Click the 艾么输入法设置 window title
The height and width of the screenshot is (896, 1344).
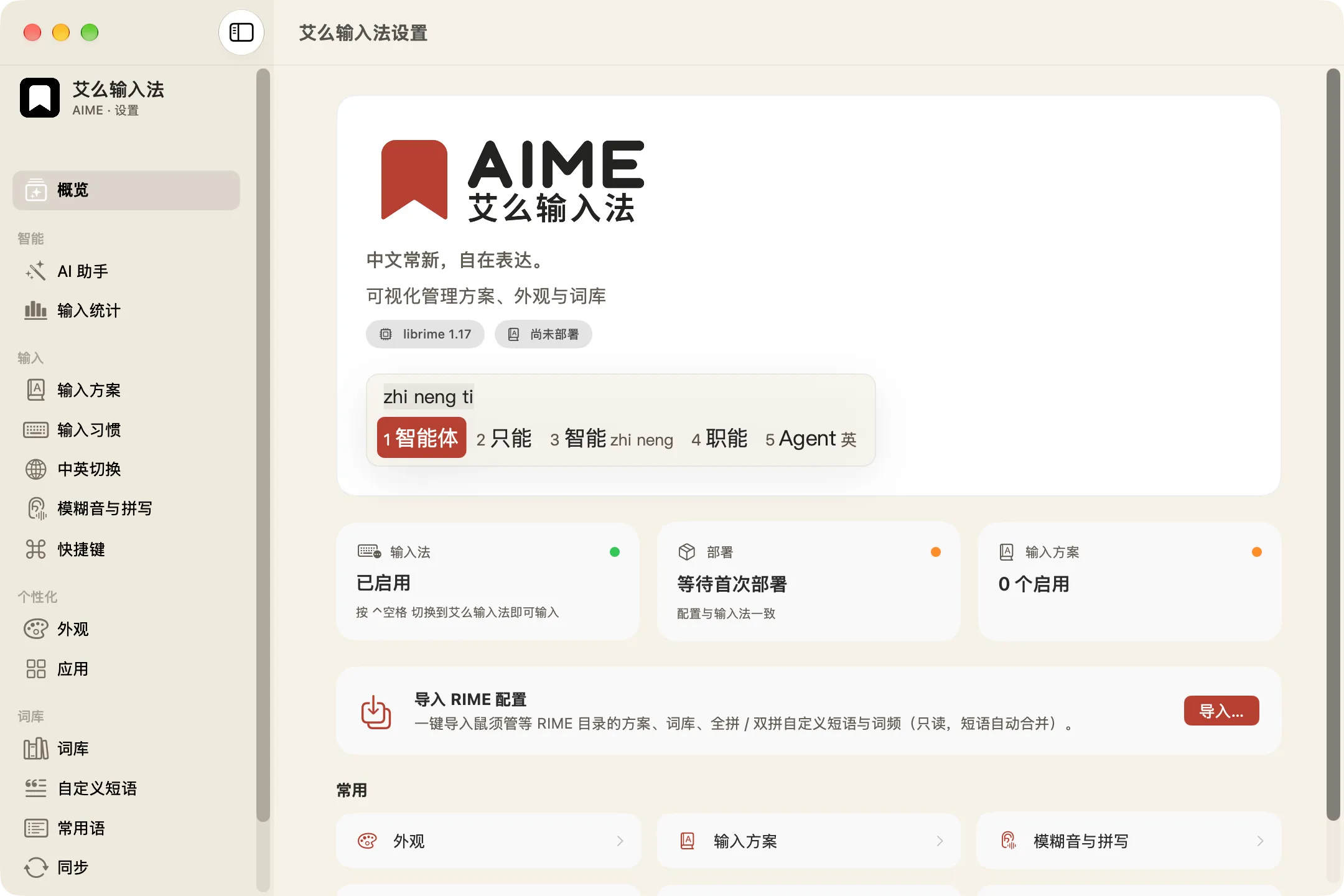click(363, 33)
